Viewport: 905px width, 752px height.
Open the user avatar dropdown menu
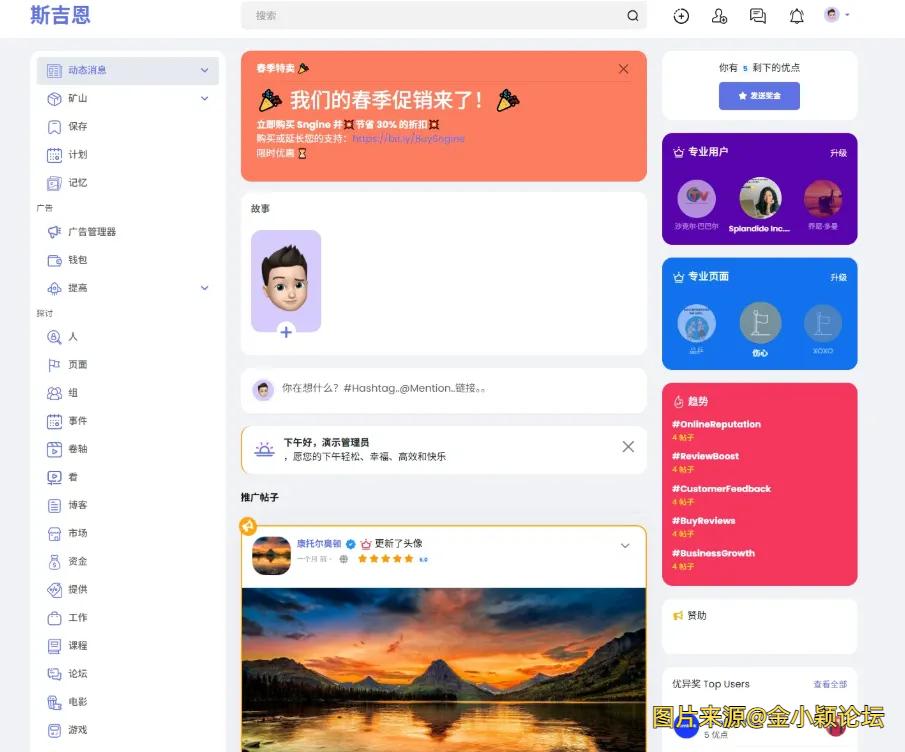pos(836,15)
